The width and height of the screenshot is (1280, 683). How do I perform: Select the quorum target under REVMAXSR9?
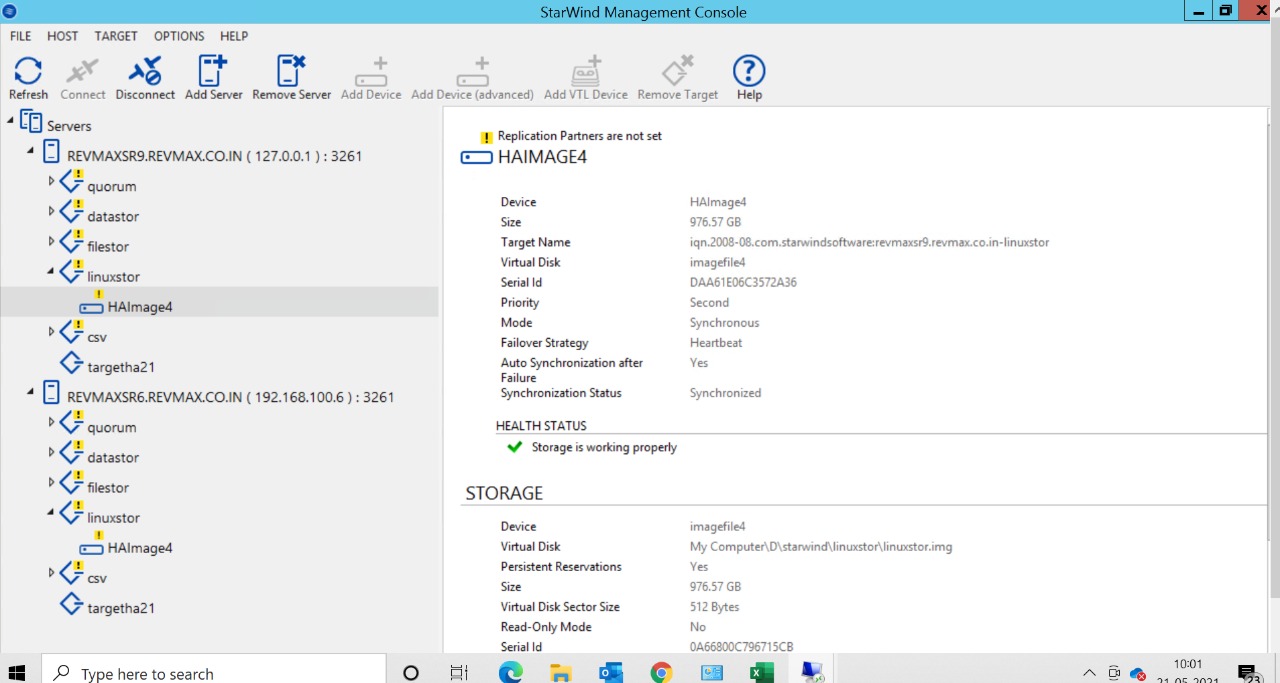(x=111, y=186)
